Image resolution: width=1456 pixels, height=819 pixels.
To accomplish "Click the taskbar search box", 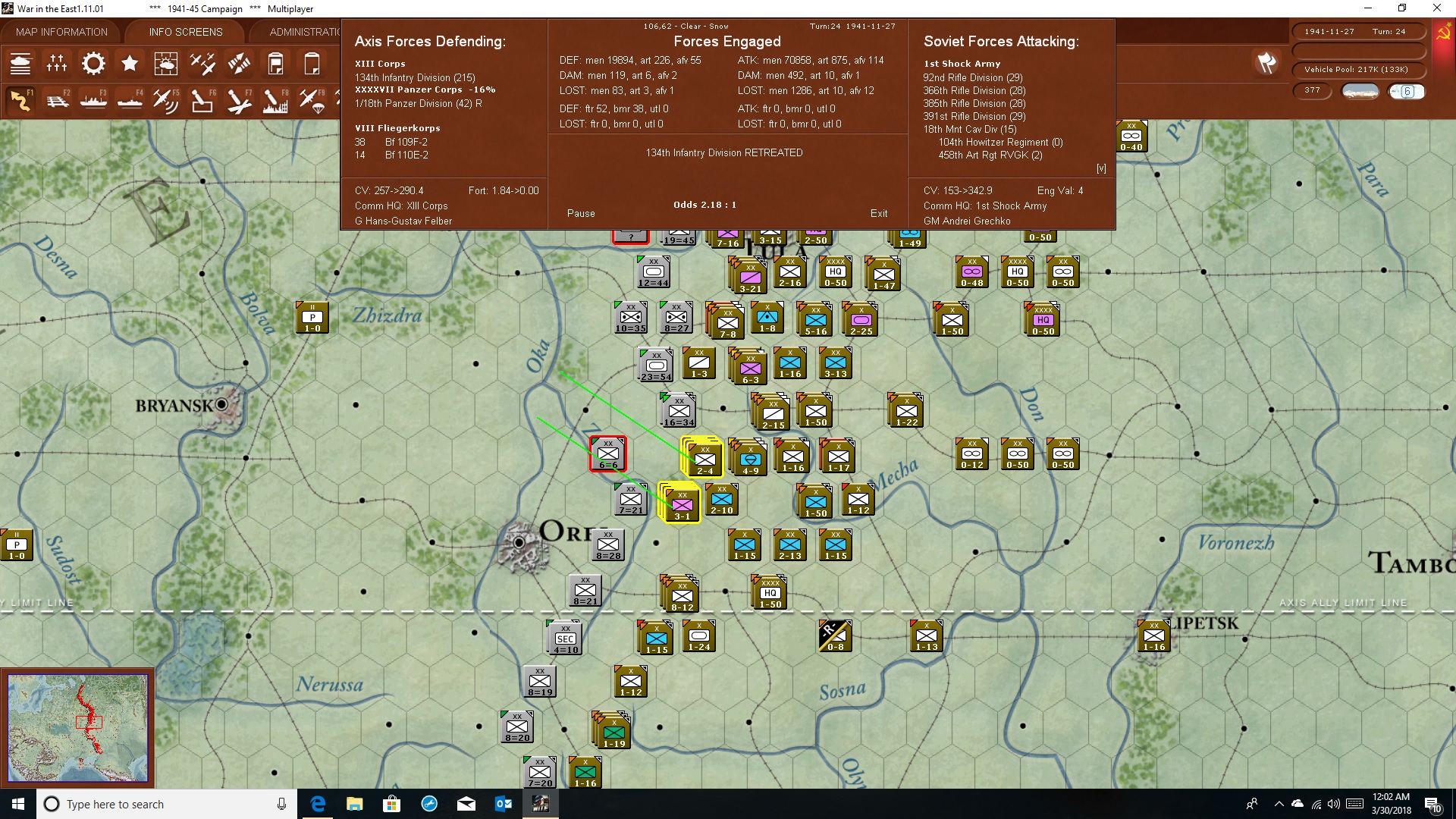I will point(167,804).
